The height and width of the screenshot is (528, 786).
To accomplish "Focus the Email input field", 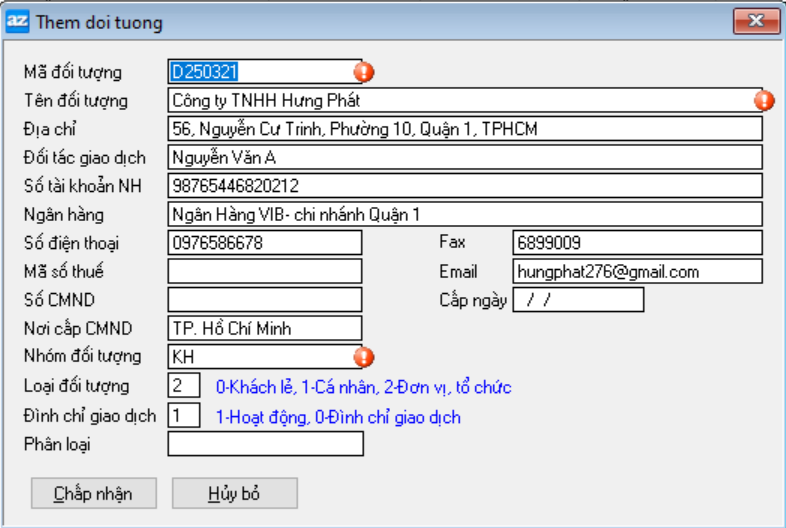I will (x=637, y=272).
